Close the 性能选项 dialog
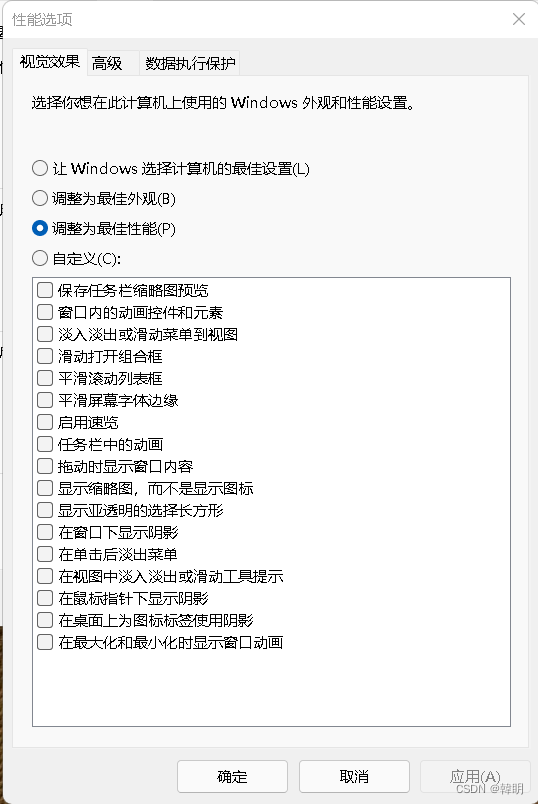The width and height of the screenshot is (538, 804). [519, 19]
